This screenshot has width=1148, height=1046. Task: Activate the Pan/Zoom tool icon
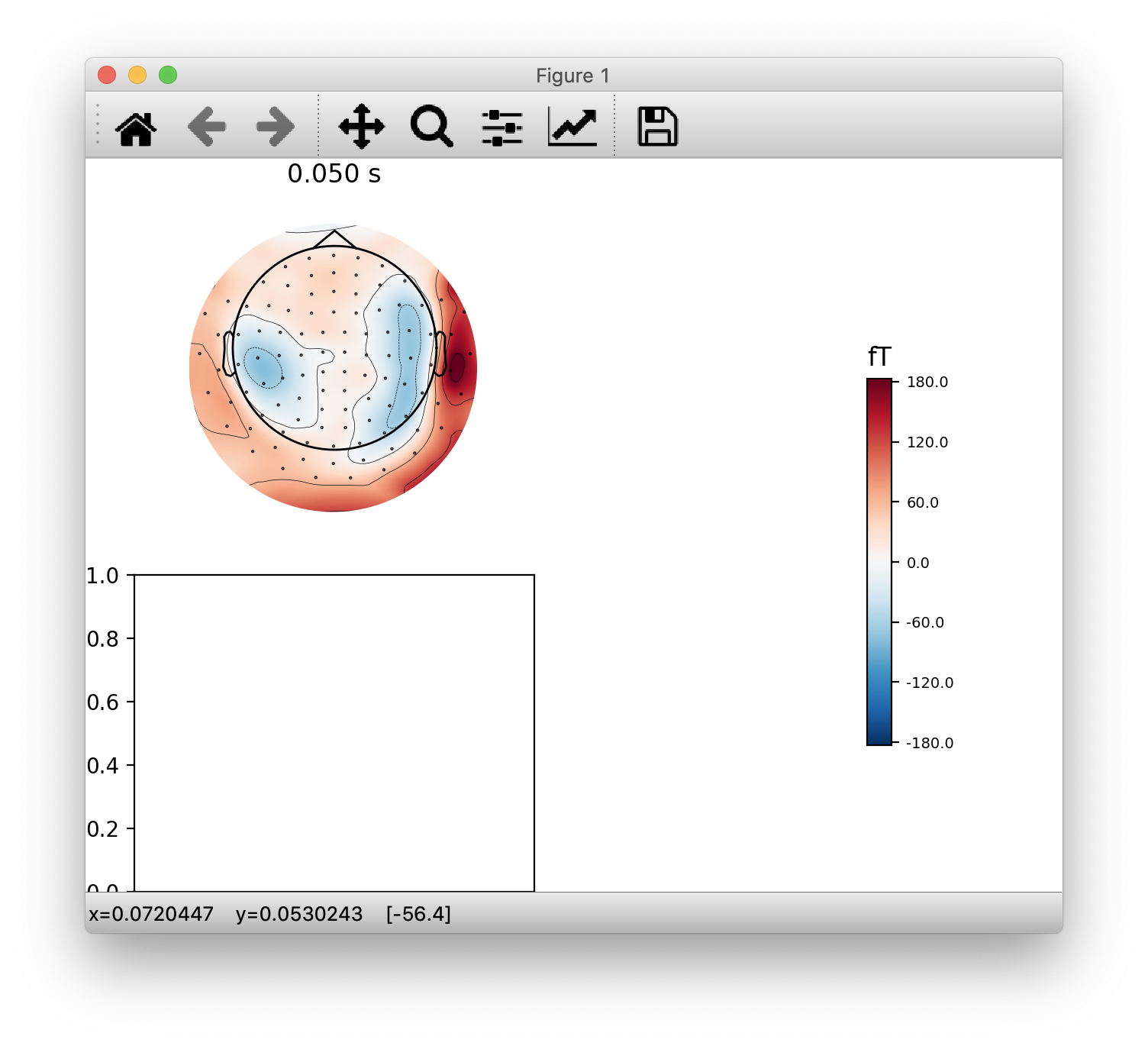point(362,127)
